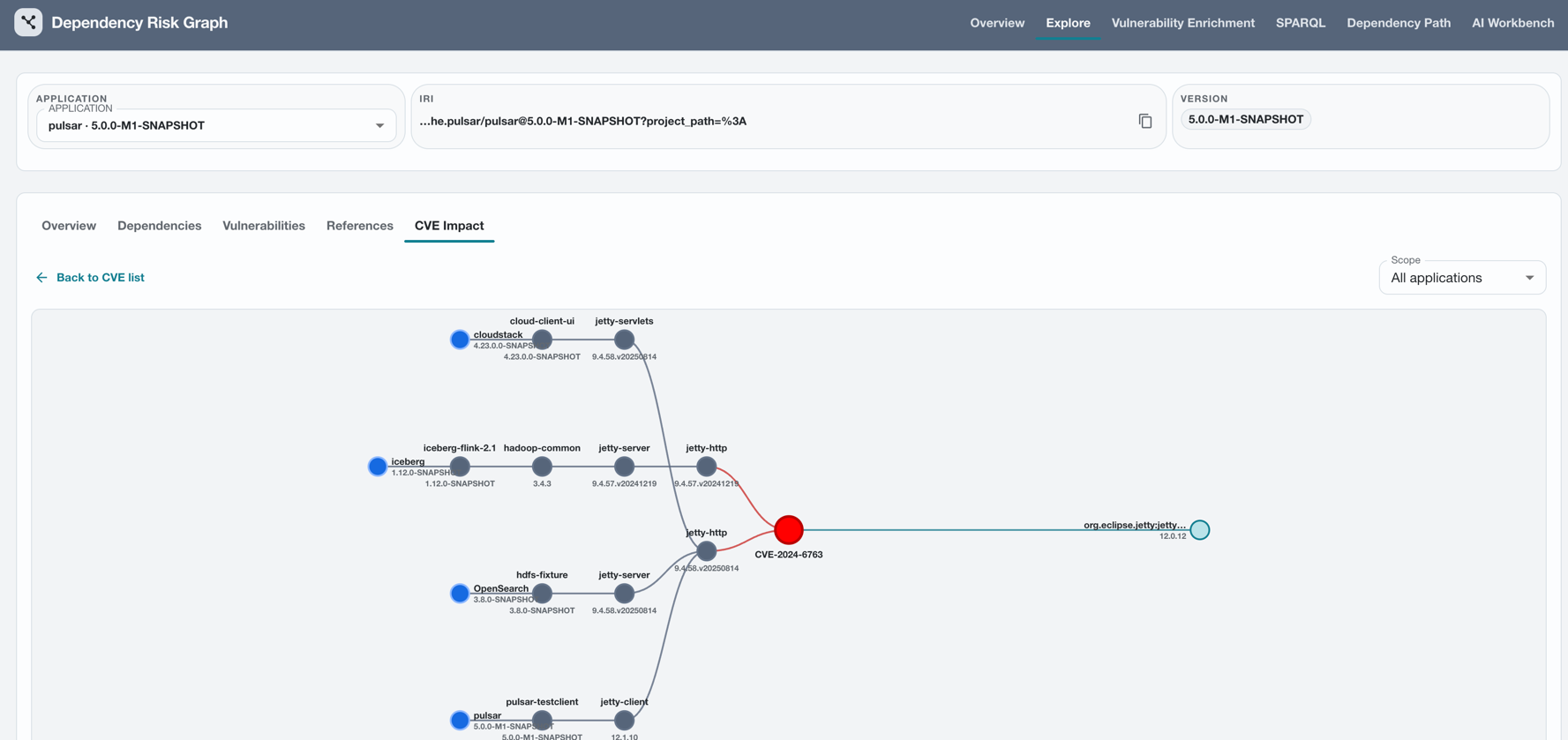Viewport: 1568px width, 740px height.
Task: Select the iceberg application node
Action: tap(378, 467)
